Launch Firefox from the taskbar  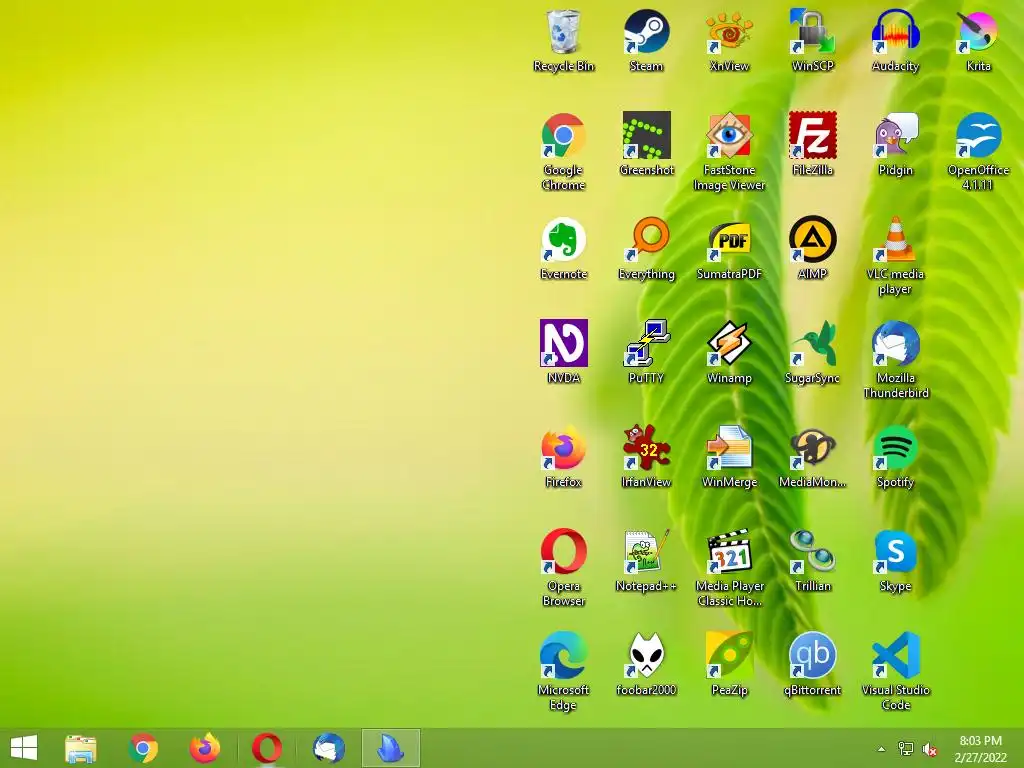tap(205, 748)
